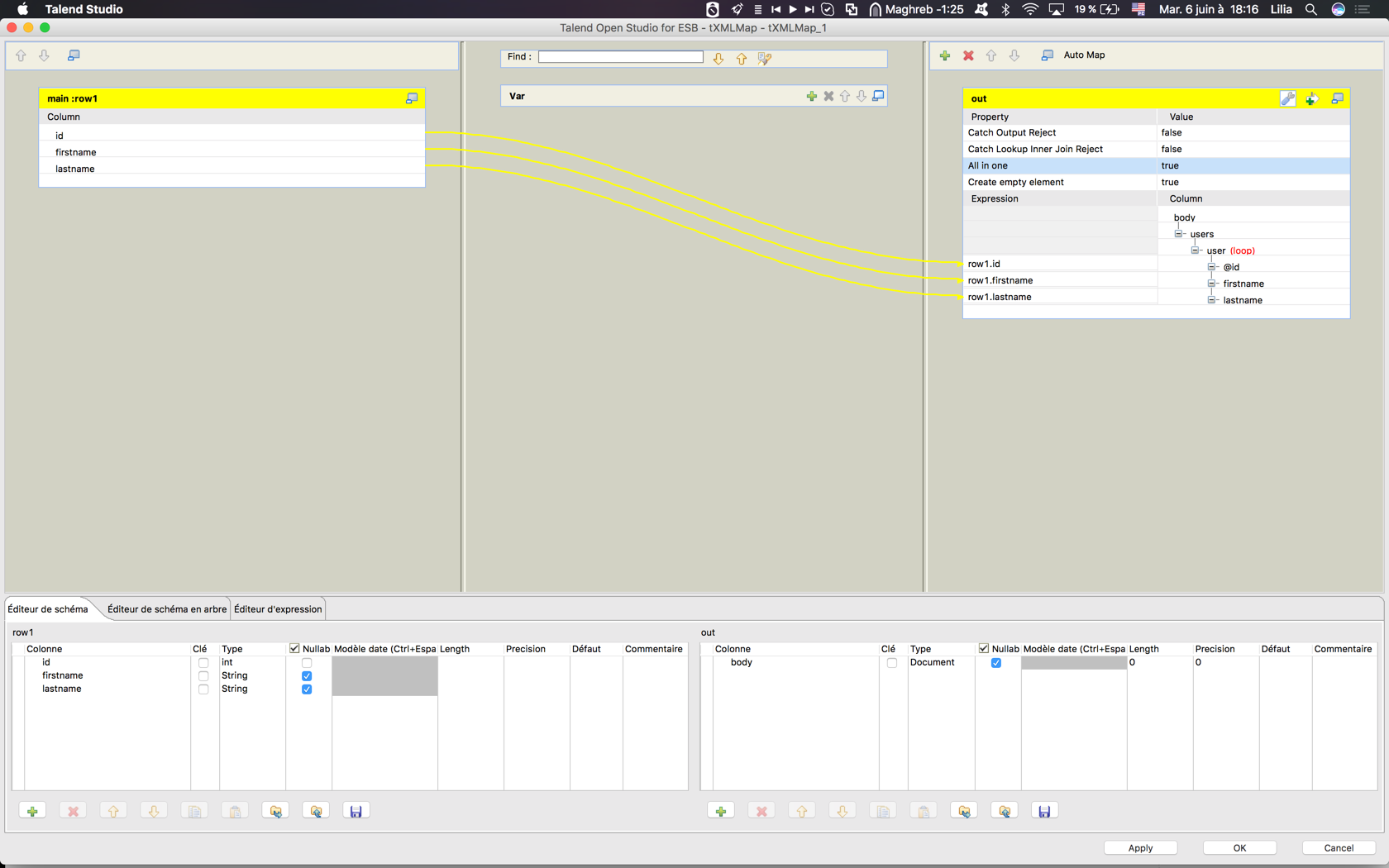Minimize the out output table
1389x868 pixels.
point(1337,98)
